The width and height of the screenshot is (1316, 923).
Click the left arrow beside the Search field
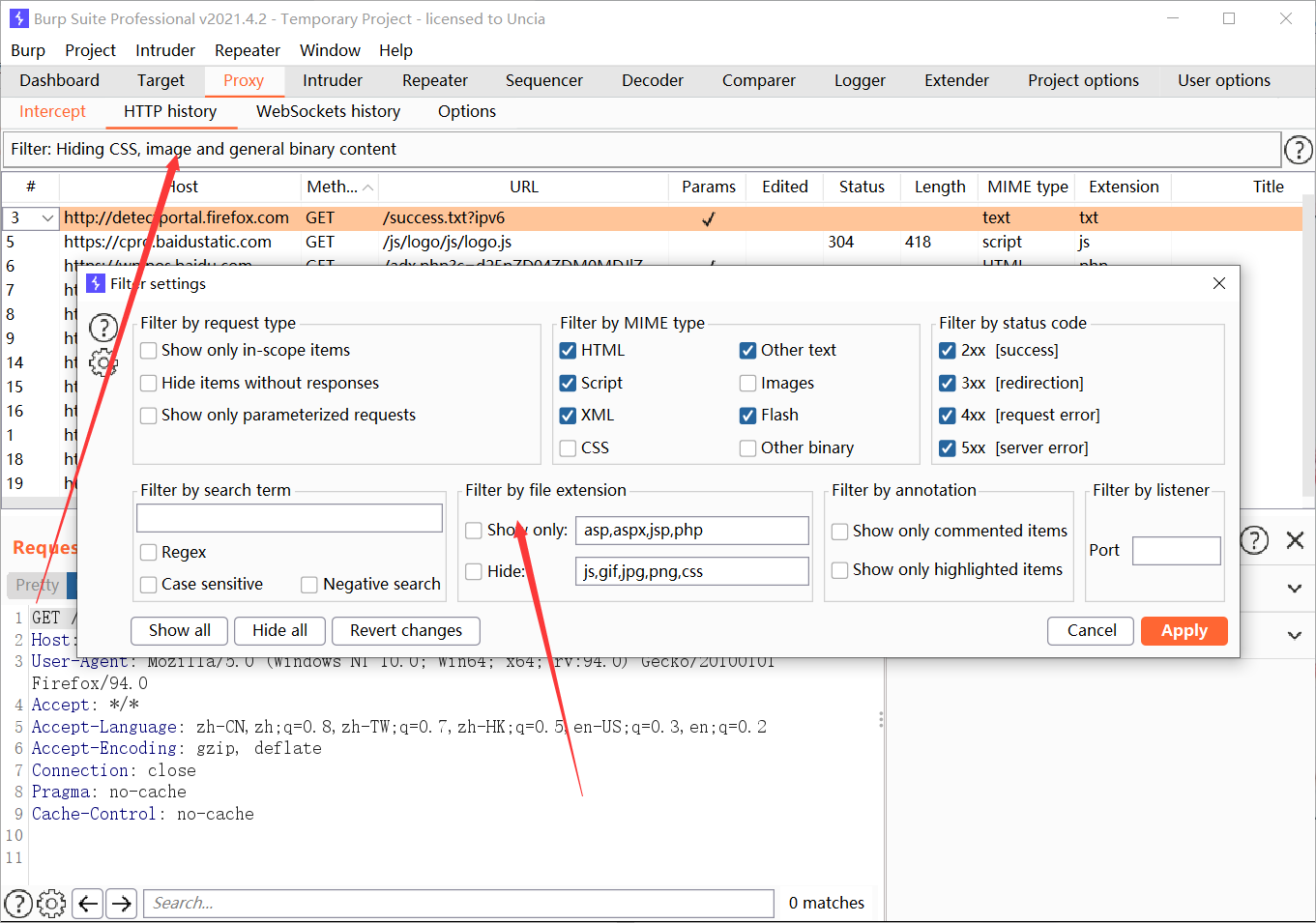click(x=87, y=903)
